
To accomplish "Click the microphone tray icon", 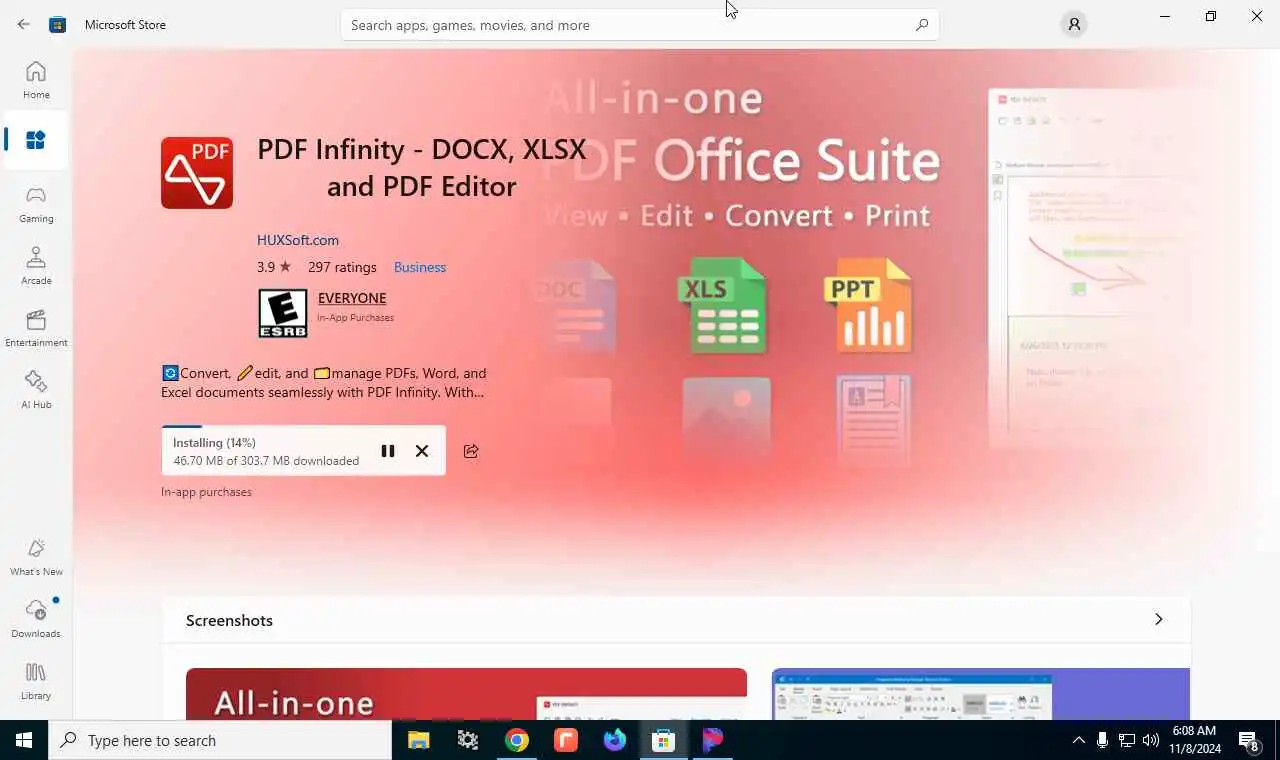I will point(1102,741).
